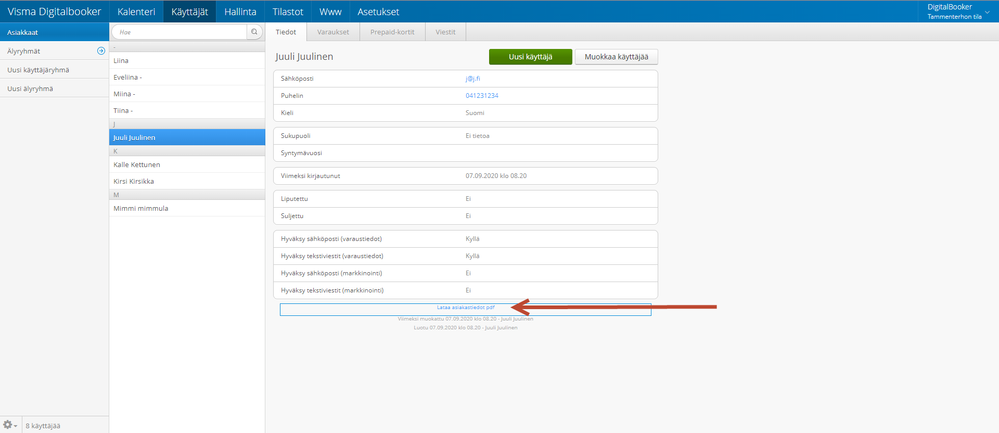This screenshot has width=999, height=433.
Task: Open the Käyttäjät menu
Action: click(190, 11)
